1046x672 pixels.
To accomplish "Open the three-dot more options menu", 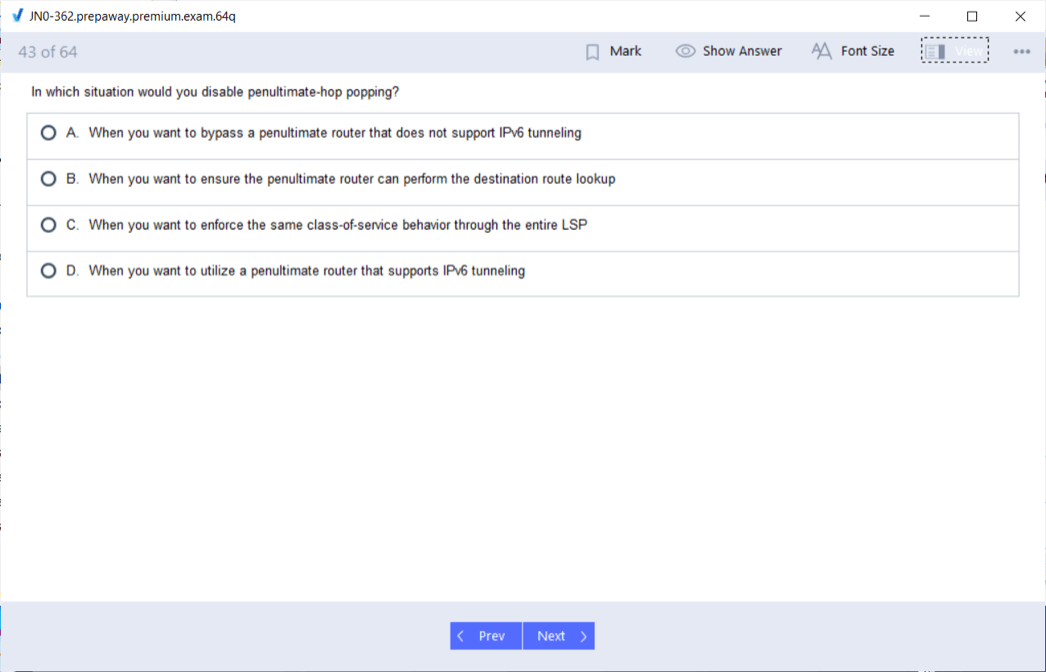I will click(x=1021, y=51).
